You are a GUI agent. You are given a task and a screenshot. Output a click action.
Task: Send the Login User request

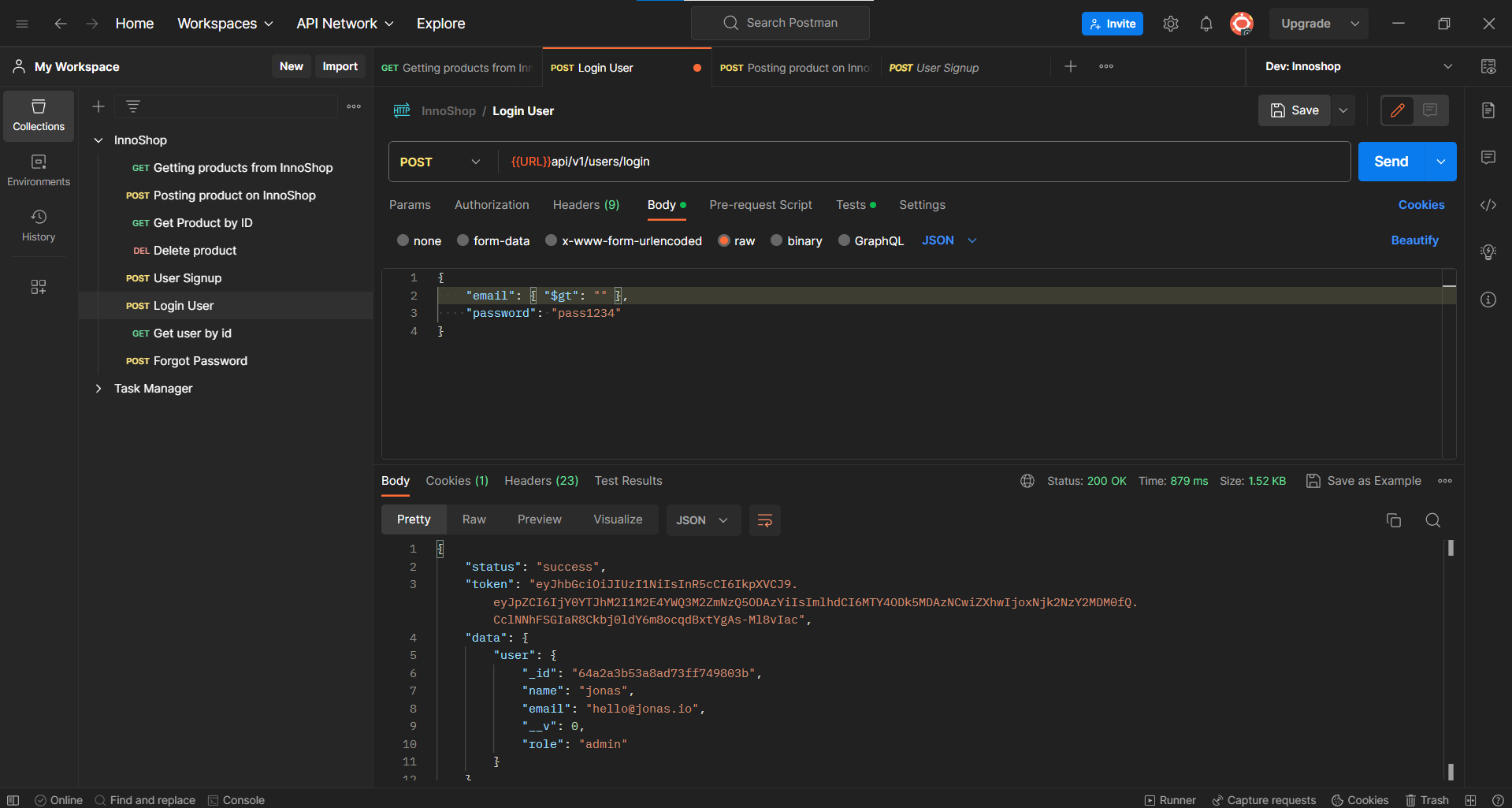(1390, 161)
